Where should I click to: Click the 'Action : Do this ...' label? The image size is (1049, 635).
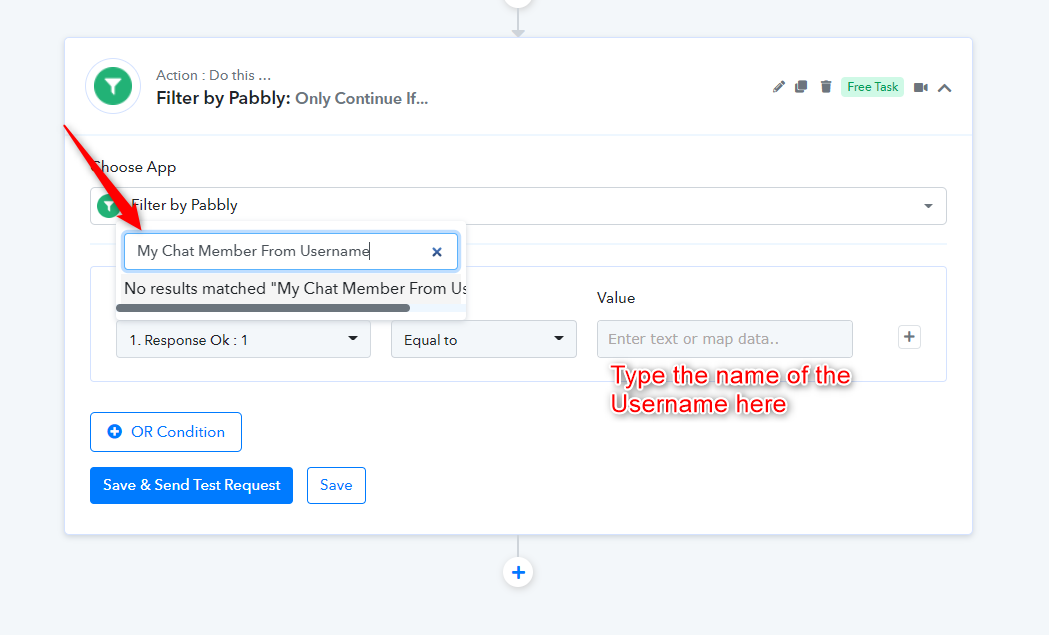point(213,75)
